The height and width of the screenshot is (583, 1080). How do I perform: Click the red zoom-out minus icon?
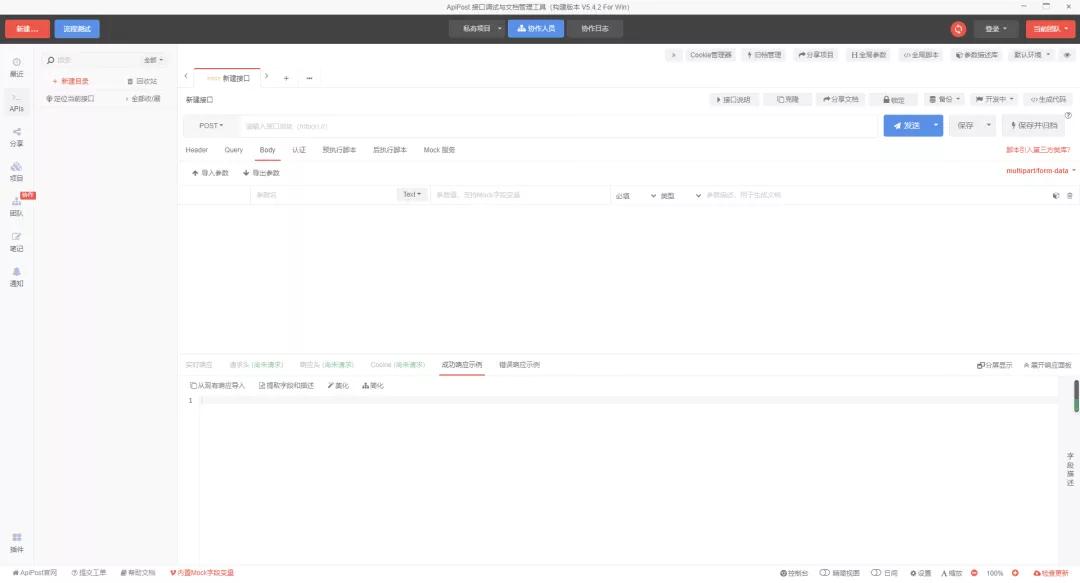(974, 573)
